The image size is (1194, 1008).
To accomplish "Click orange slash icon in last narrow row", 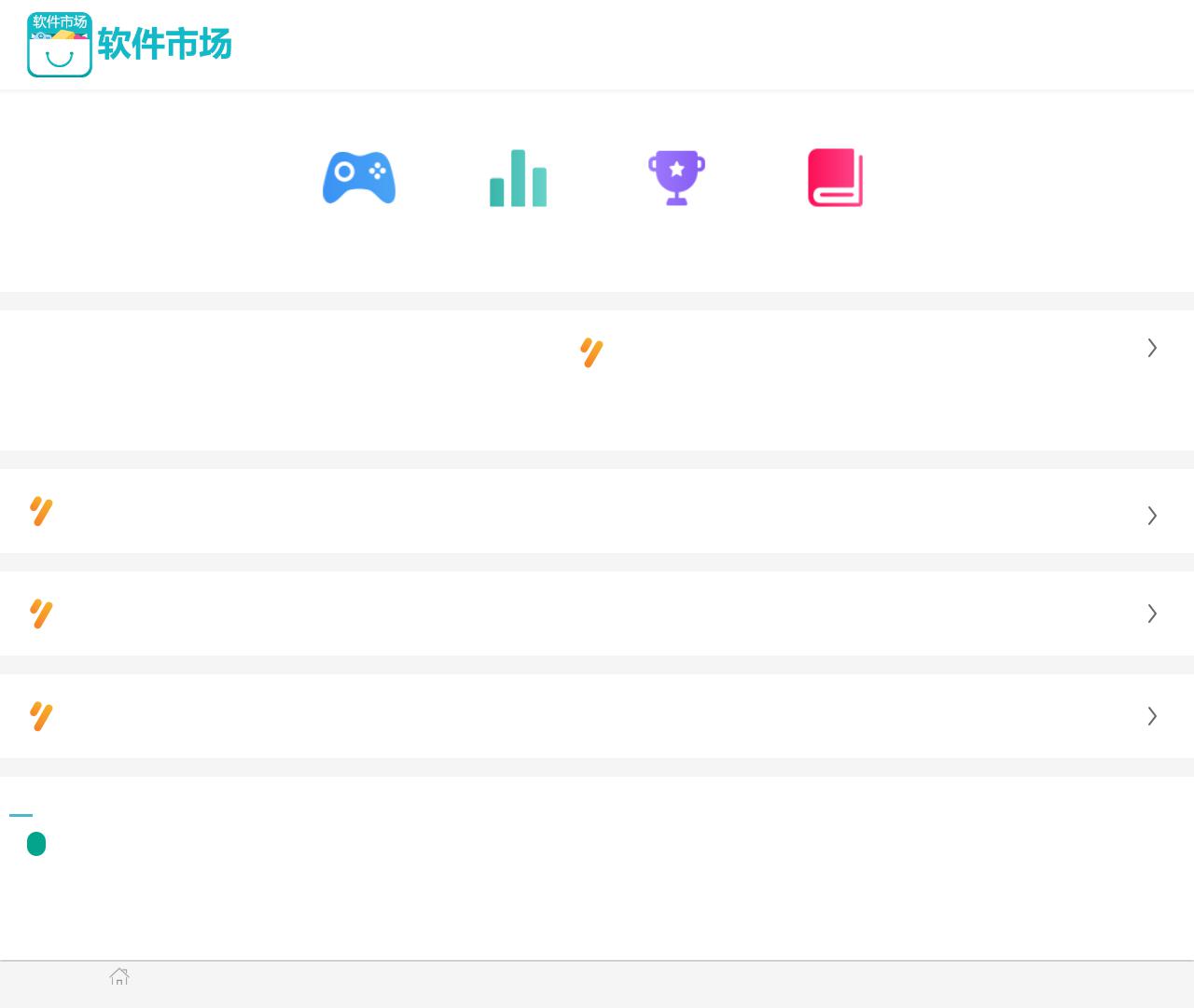I will tap(41, 716).
